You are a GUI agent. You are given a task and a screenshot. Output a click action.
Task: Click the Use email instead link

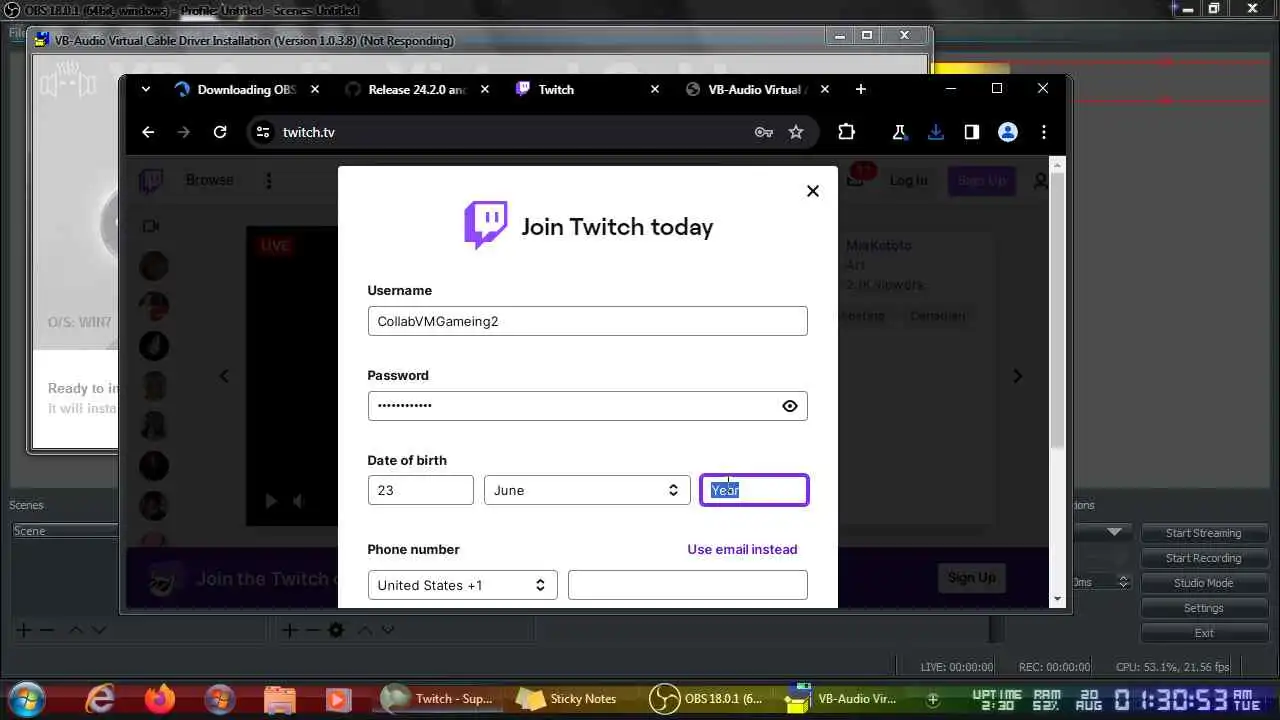(742, 549)
